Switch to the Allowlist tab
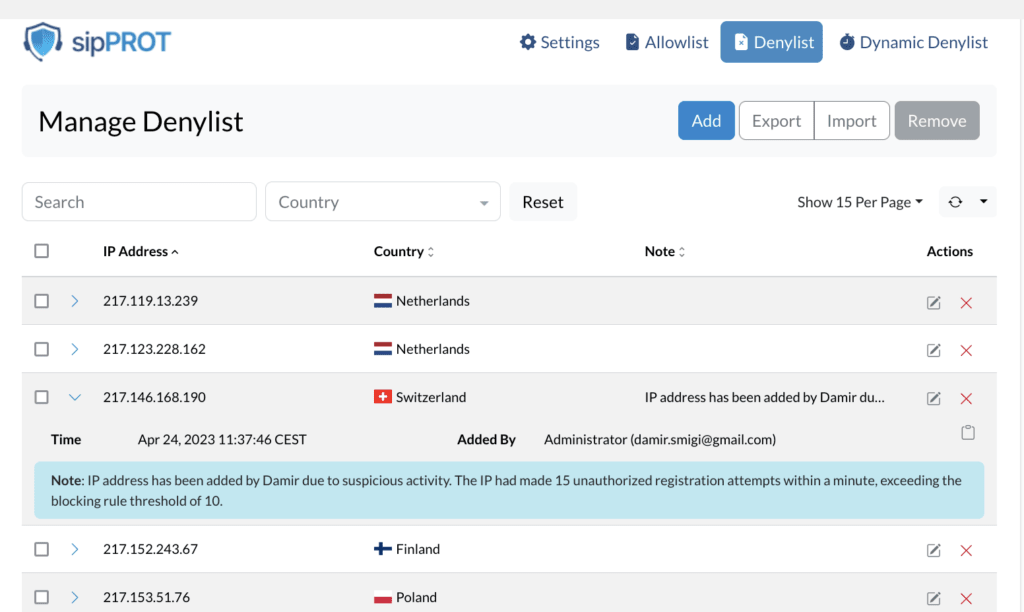Image resolution: width=1024 pixels, height=612 pixels. [666, 42]
